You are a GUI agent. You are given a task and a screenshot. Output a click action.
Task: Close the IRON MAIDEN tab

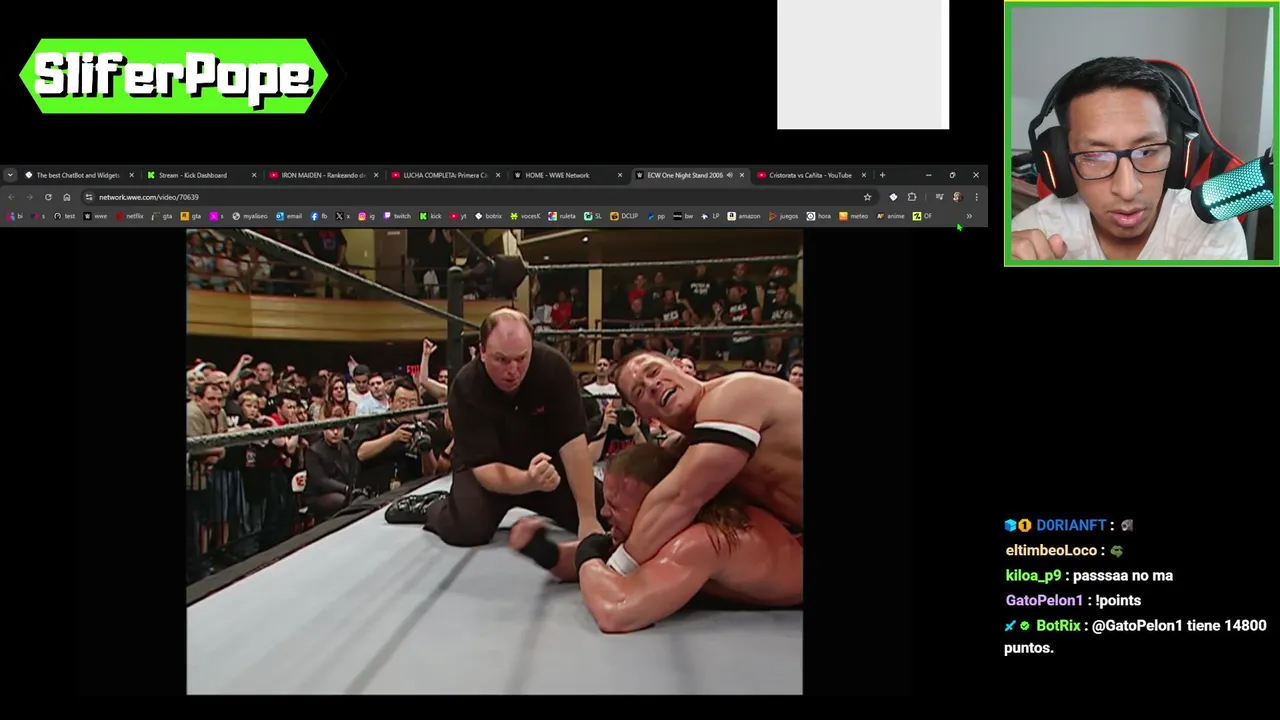[x=376, y=175]
